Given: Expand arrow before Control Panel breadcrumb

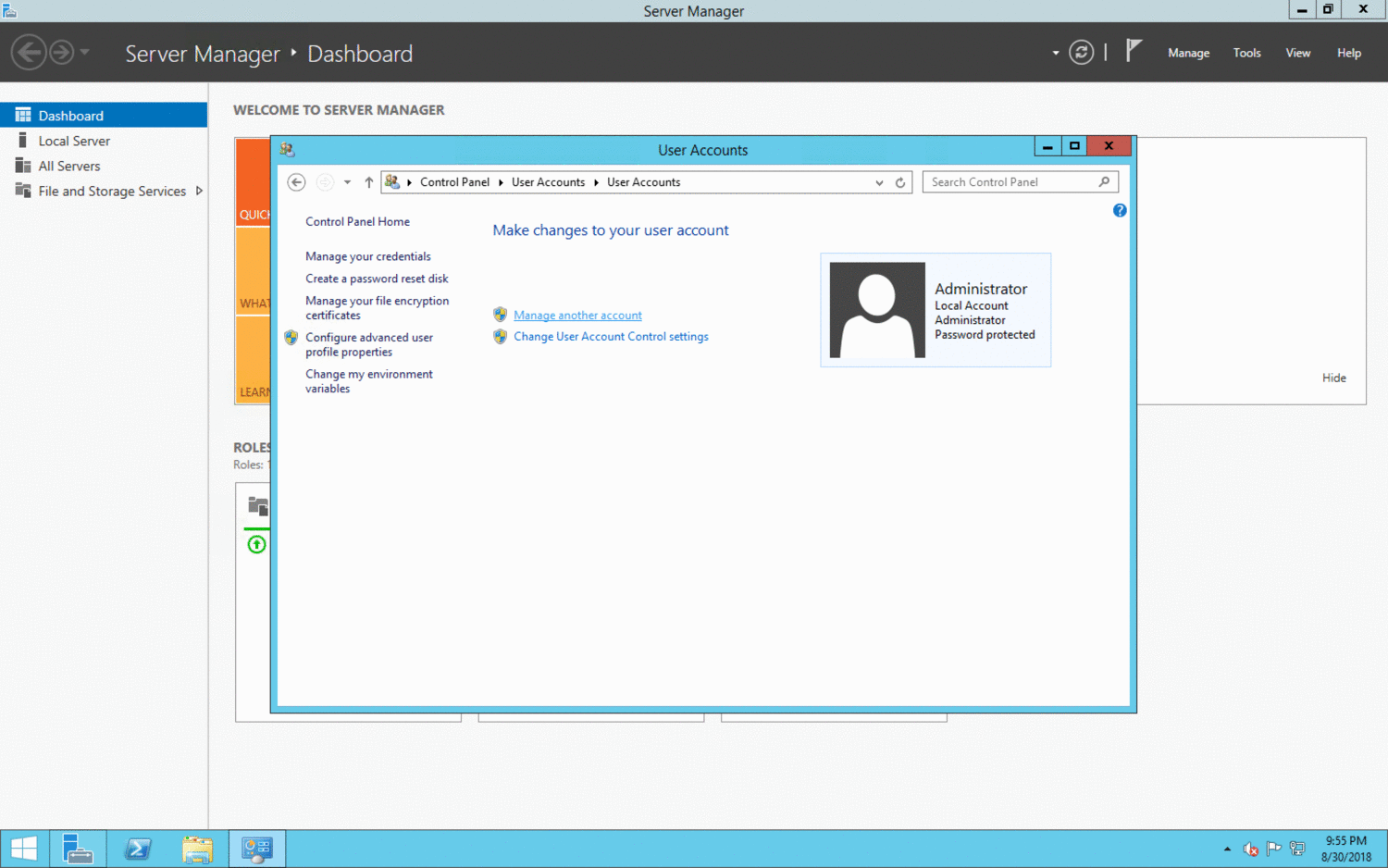Looking at the screenshot, I should (409, 182).
